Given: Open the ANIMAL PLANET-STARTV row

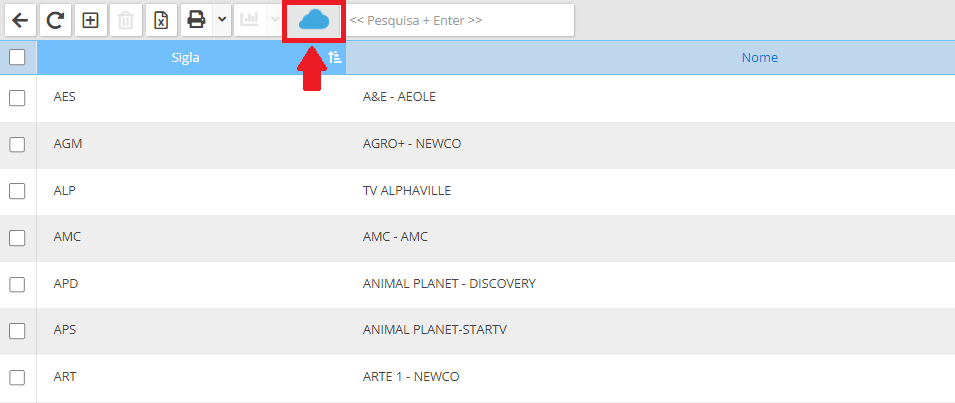Looking at the screenshot, I should pyautogui.click(x=478, y=331).
